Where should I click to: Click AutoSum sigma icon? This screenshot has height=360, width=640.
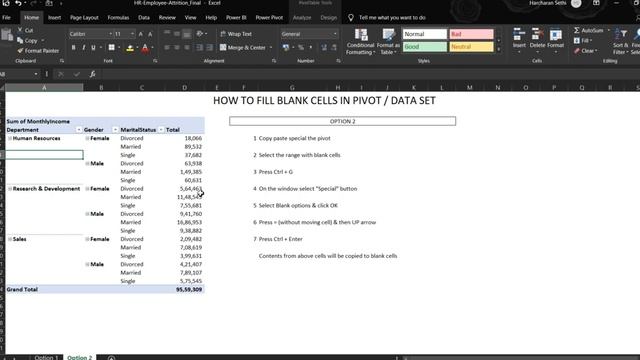pos(577,30)
